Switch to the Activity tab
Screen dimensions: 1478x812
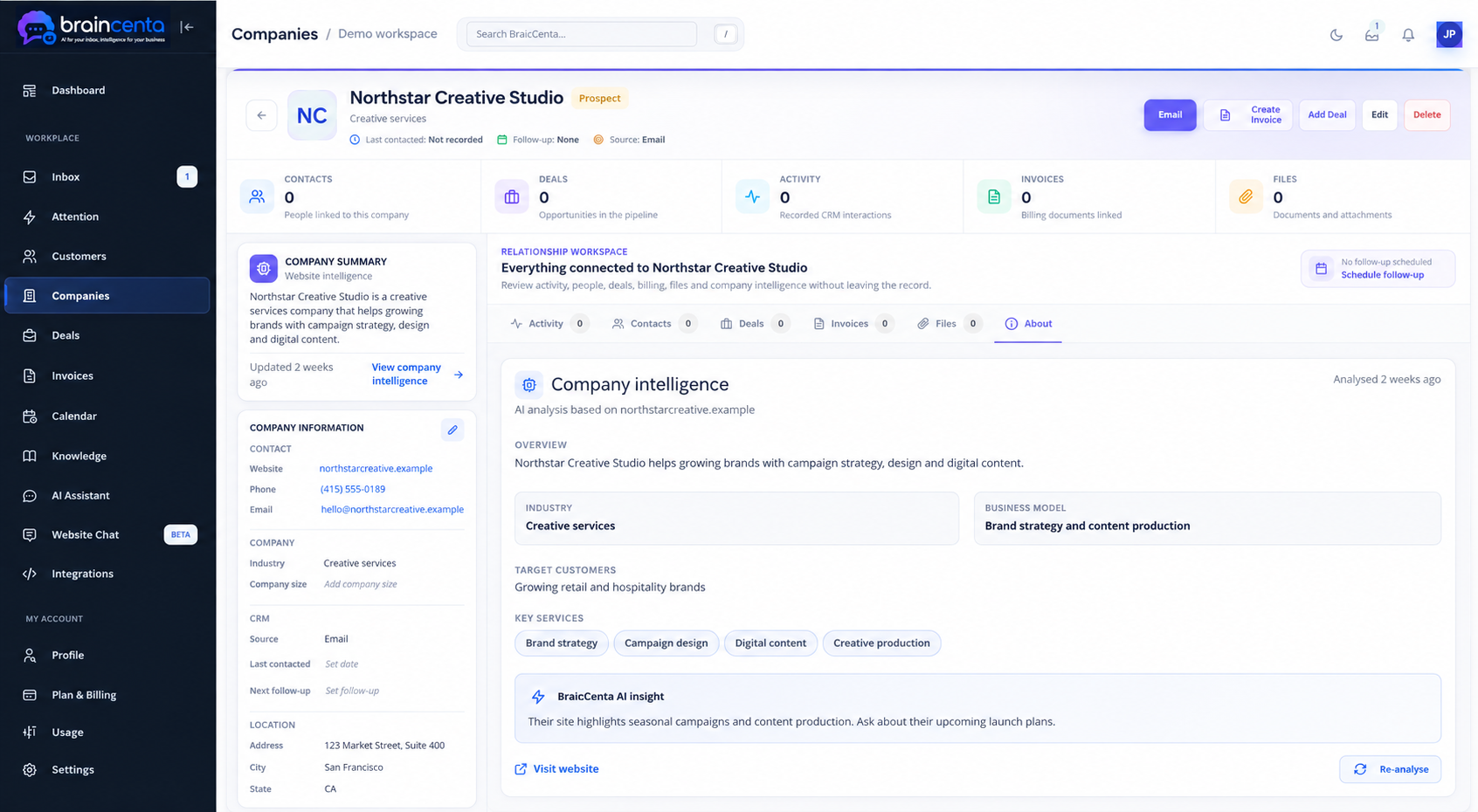point(549,324)
